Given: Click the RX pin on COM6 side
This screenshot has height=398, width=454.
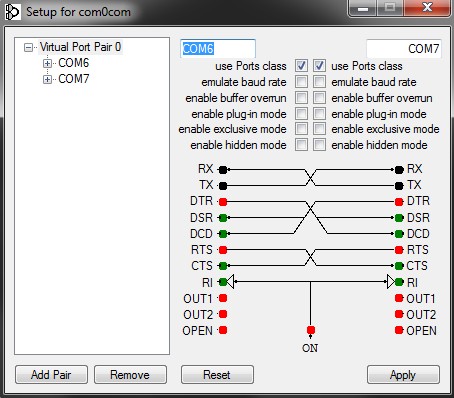Looking at the screenshot, I should [223, 170].
